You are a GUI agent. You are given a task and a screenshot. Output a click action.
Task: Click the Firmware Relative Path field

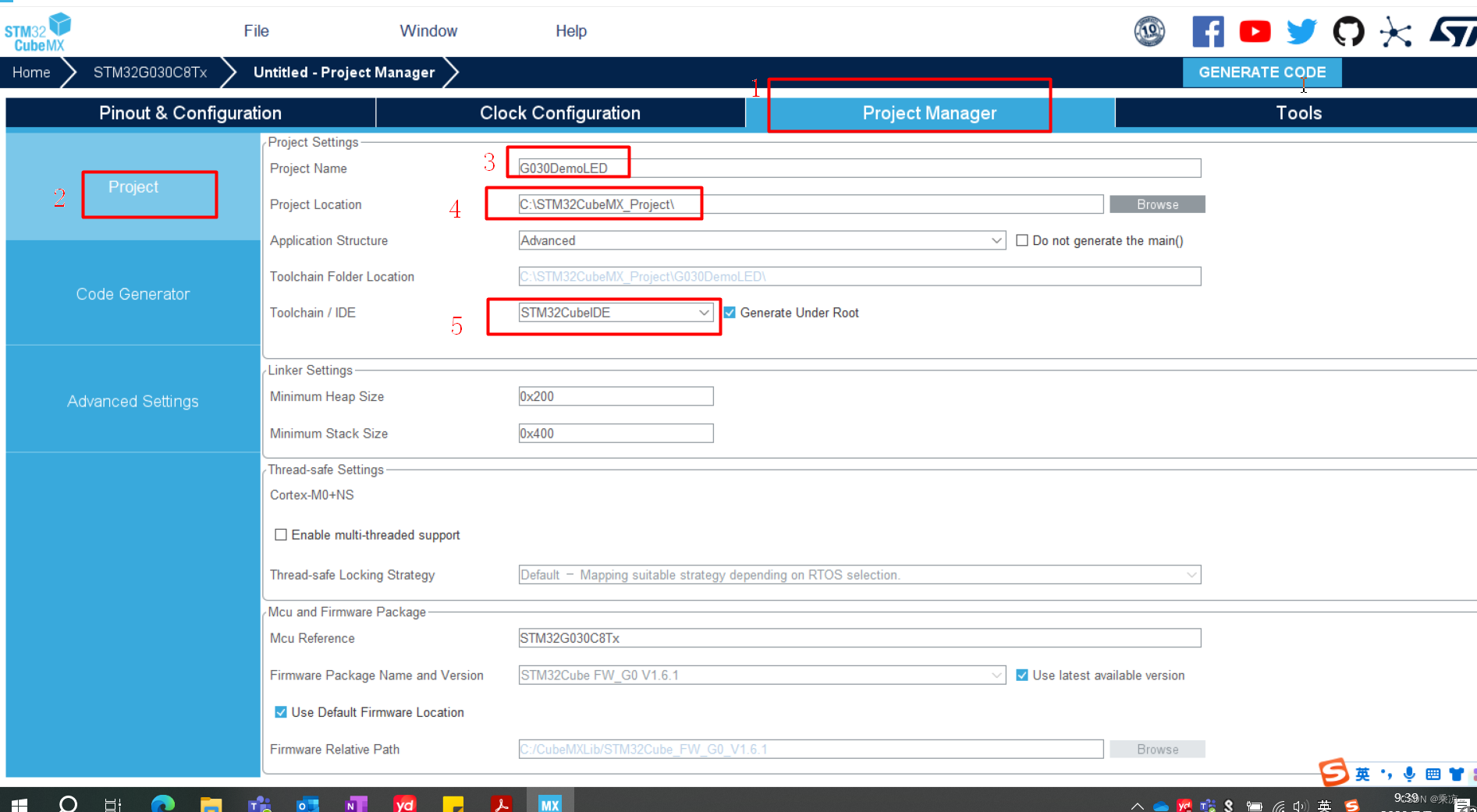[x=811, y=749]
